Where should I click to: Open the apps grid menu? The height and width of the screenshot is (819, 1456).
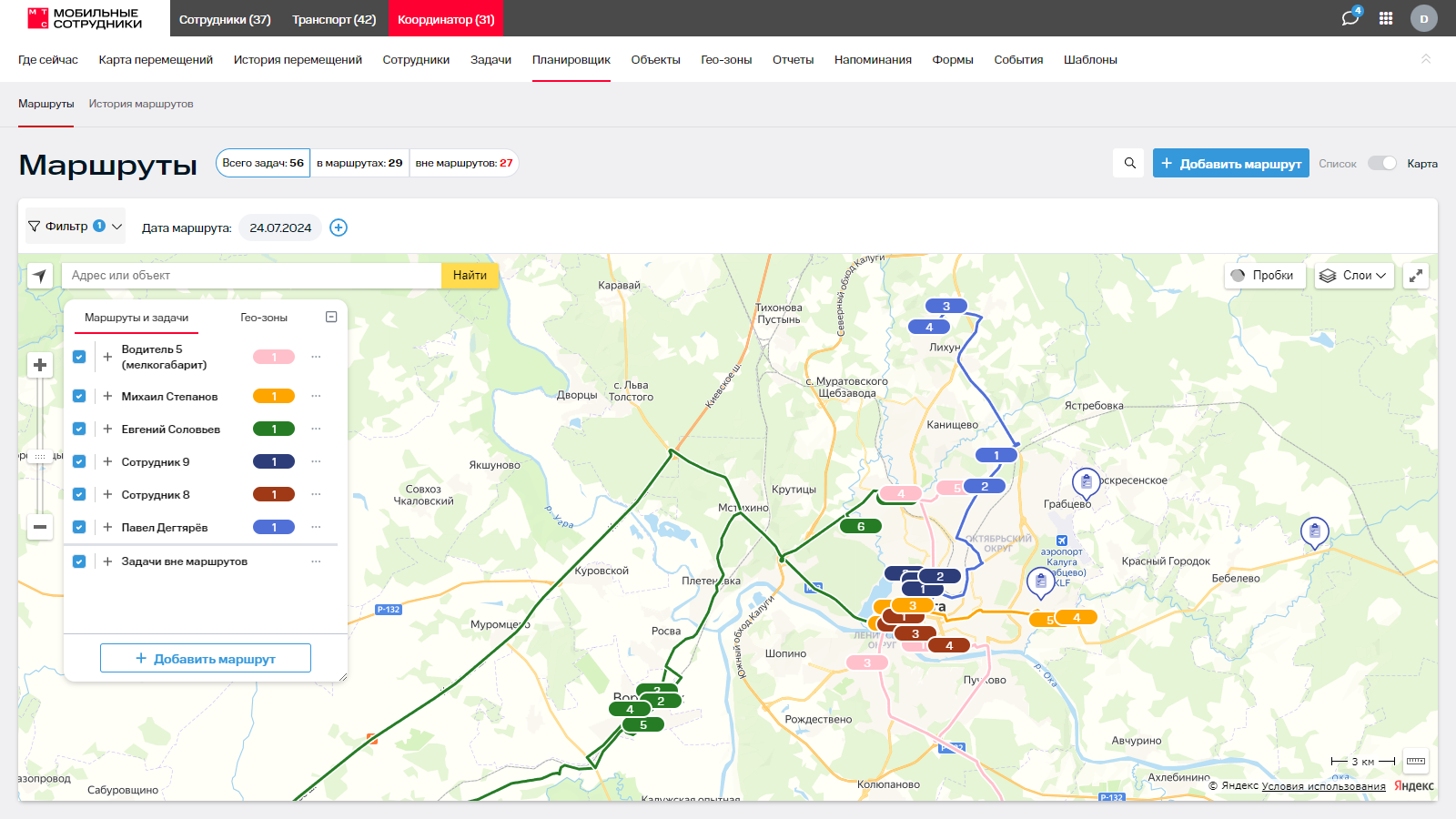[1386, 18]
